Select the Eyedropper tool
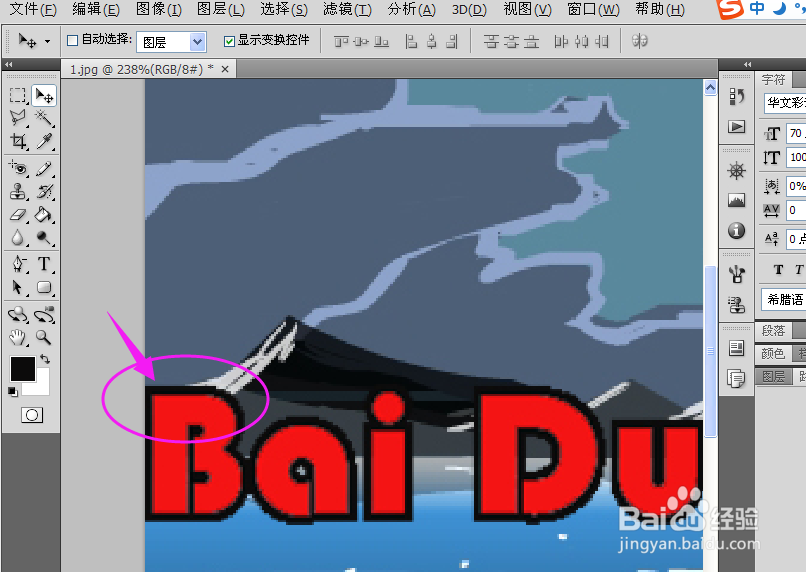 pos(44,141)
